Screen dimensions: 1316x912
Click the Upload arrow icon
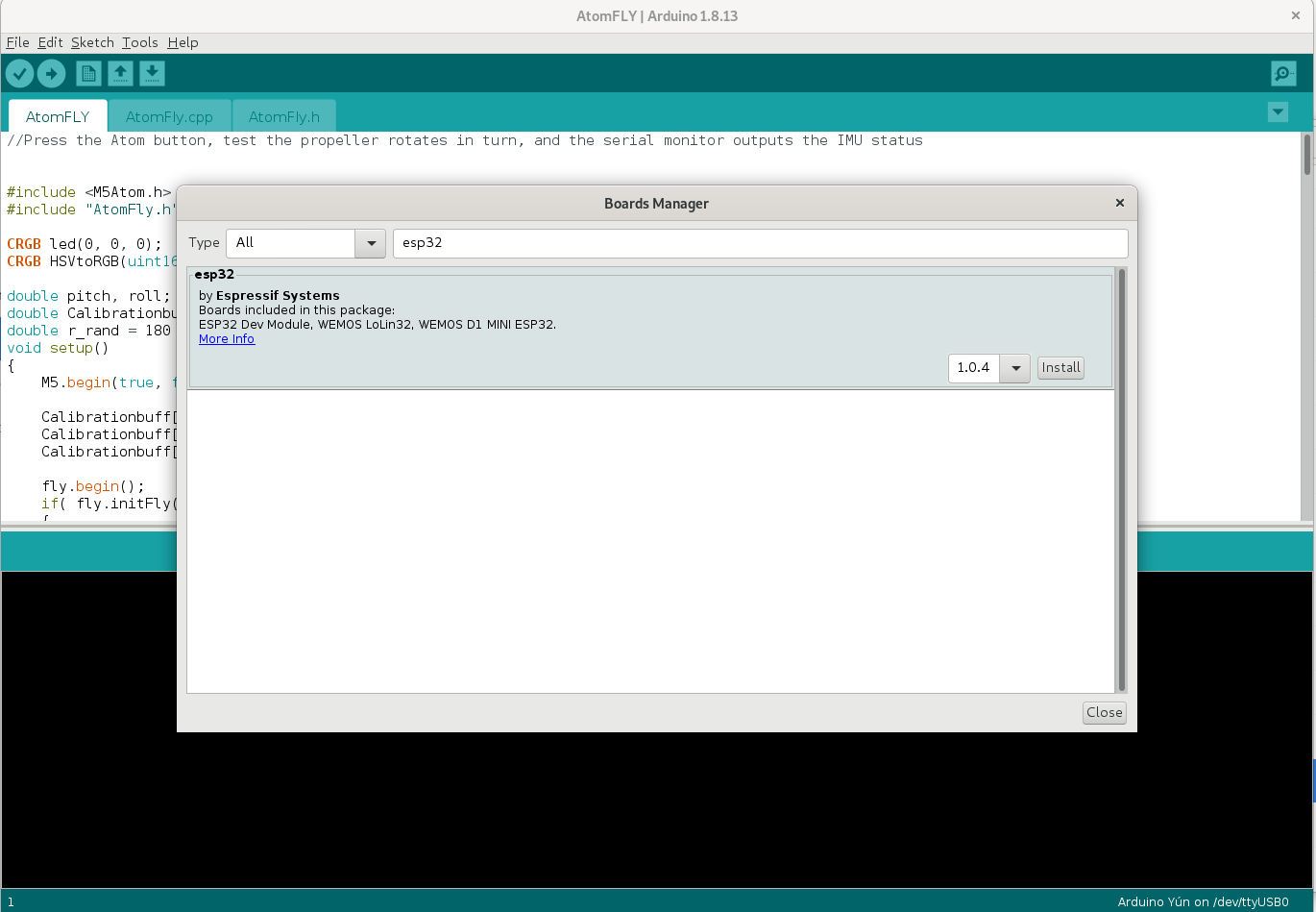(52, 73)
